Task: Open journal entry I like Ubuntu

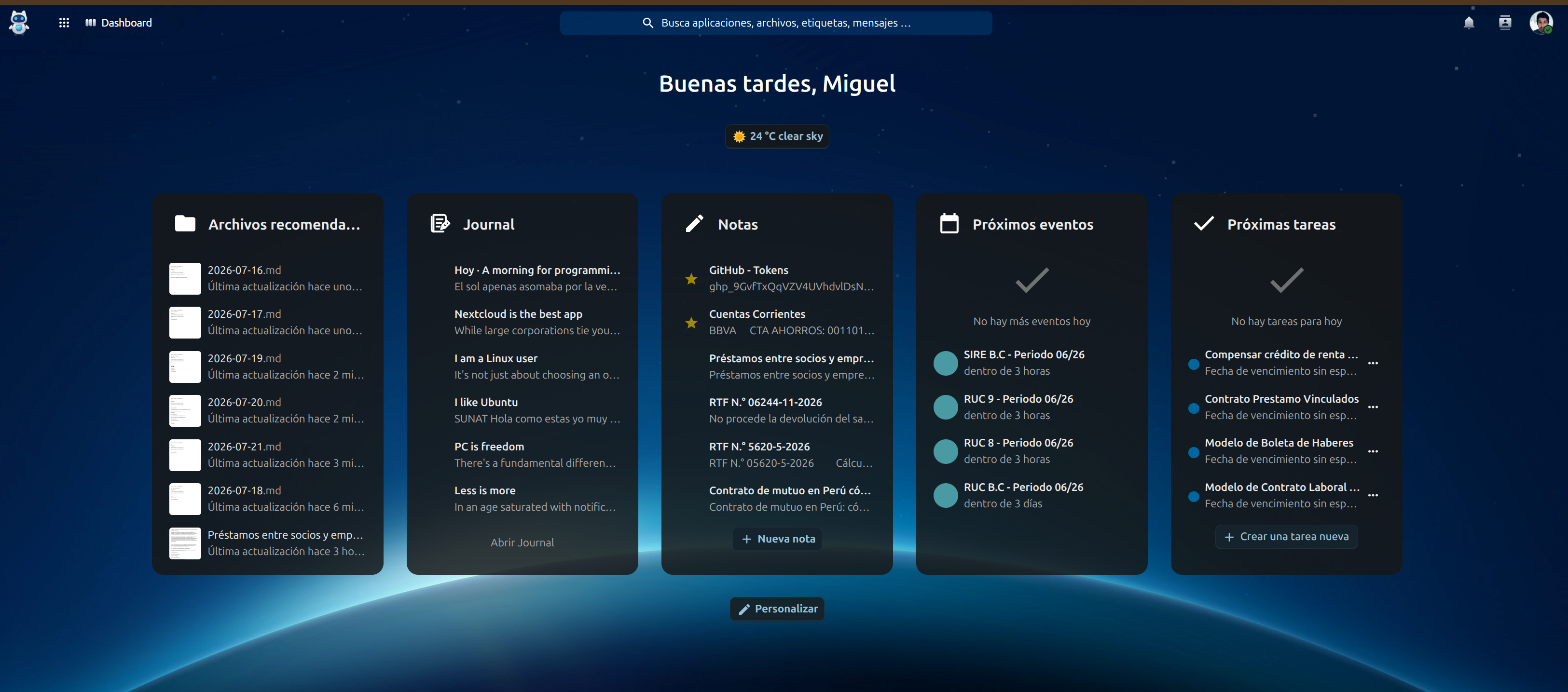Action: (522, 411)
